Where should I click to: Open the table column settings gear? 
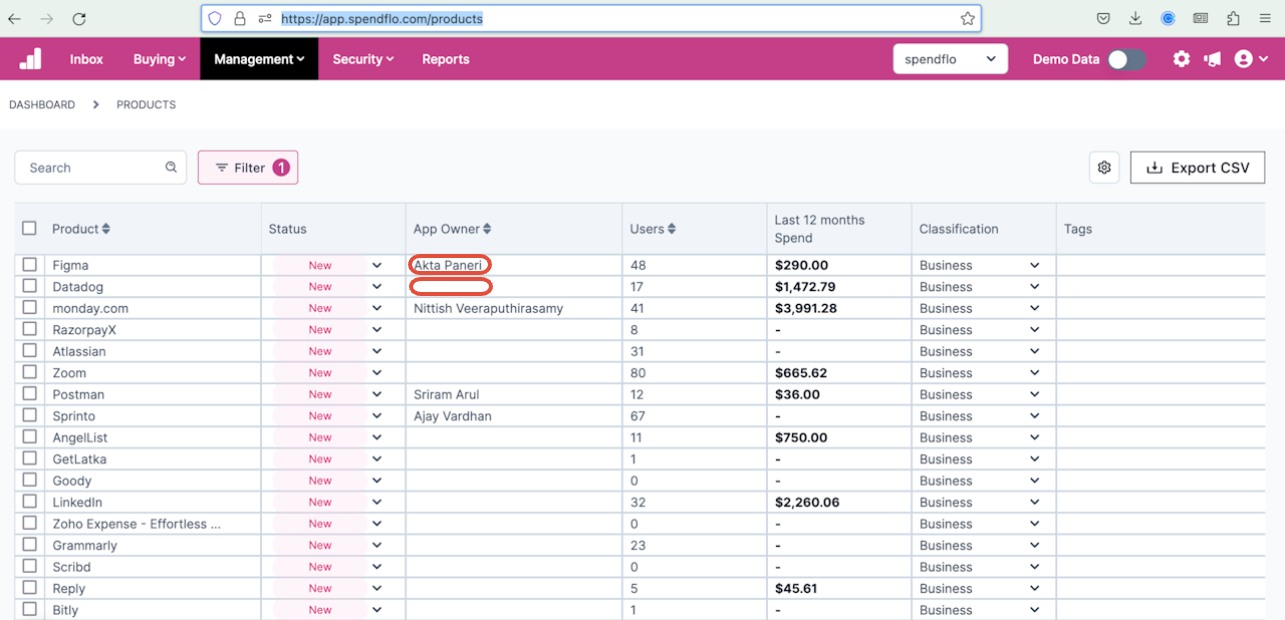point(1104,168)
